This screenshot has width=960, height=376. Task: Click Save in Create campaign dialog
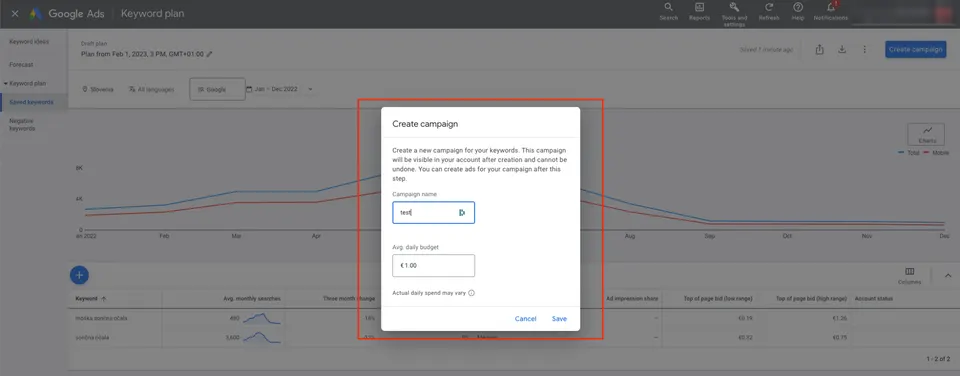[x=559, y=318]
